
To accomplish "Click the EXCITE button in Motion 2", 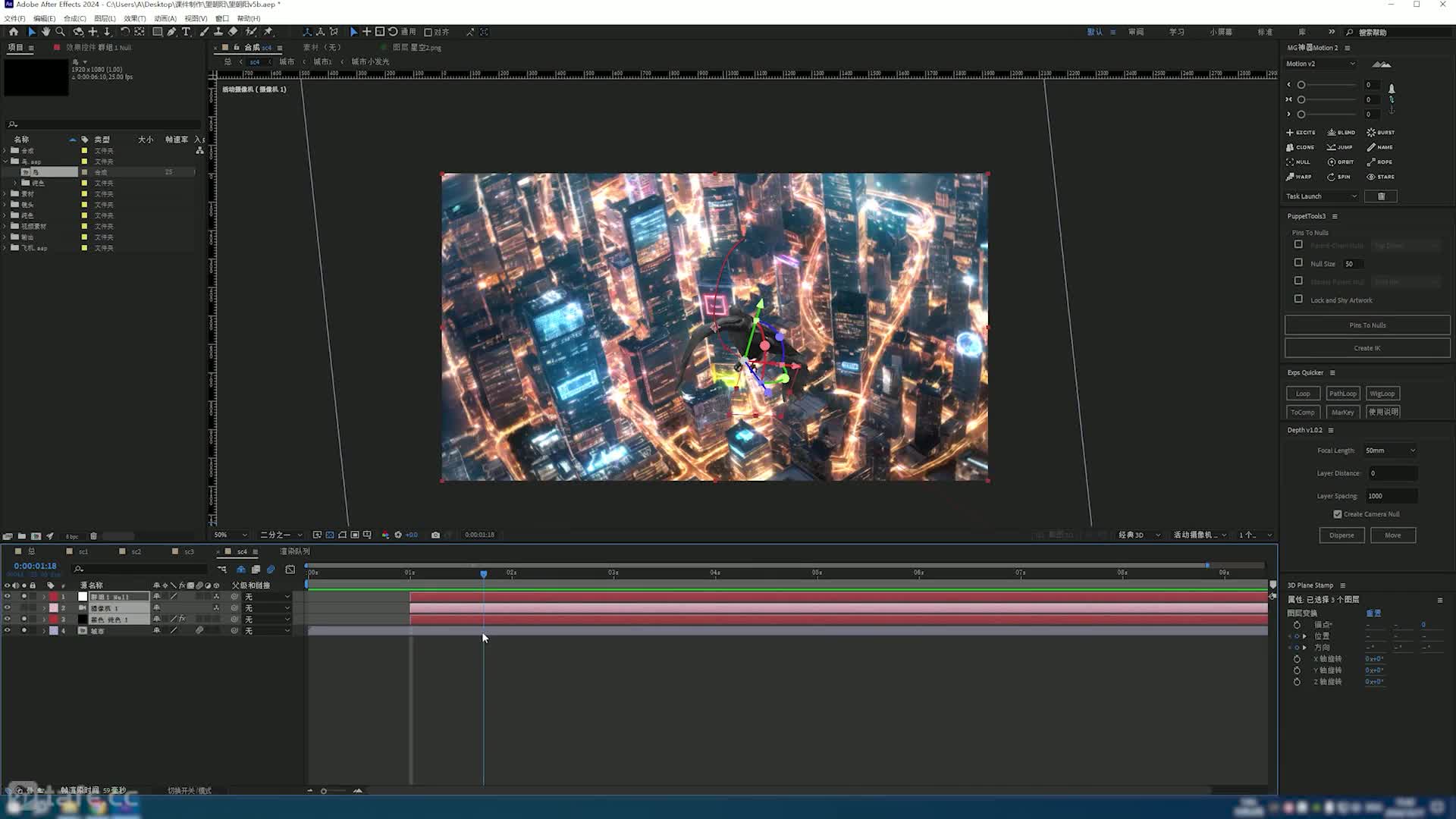I will 1301,133.
